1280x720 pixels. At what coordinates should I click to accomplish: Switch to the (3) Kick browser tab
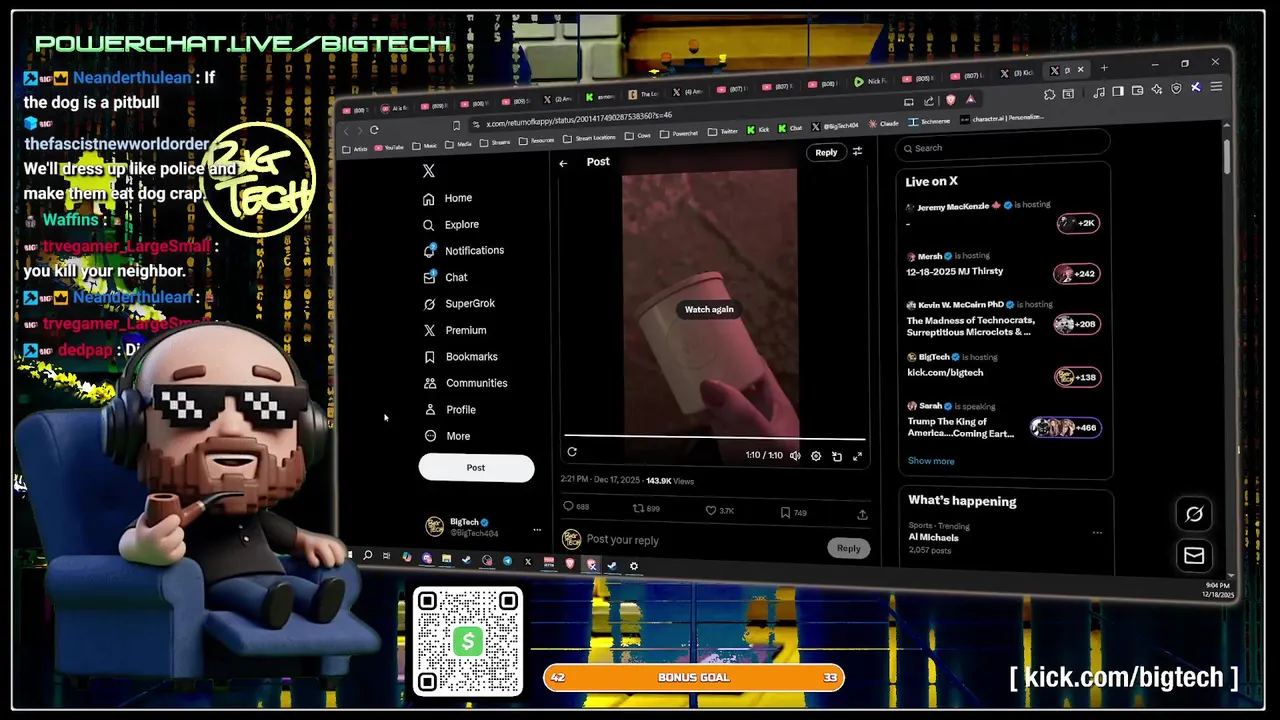1018,73
